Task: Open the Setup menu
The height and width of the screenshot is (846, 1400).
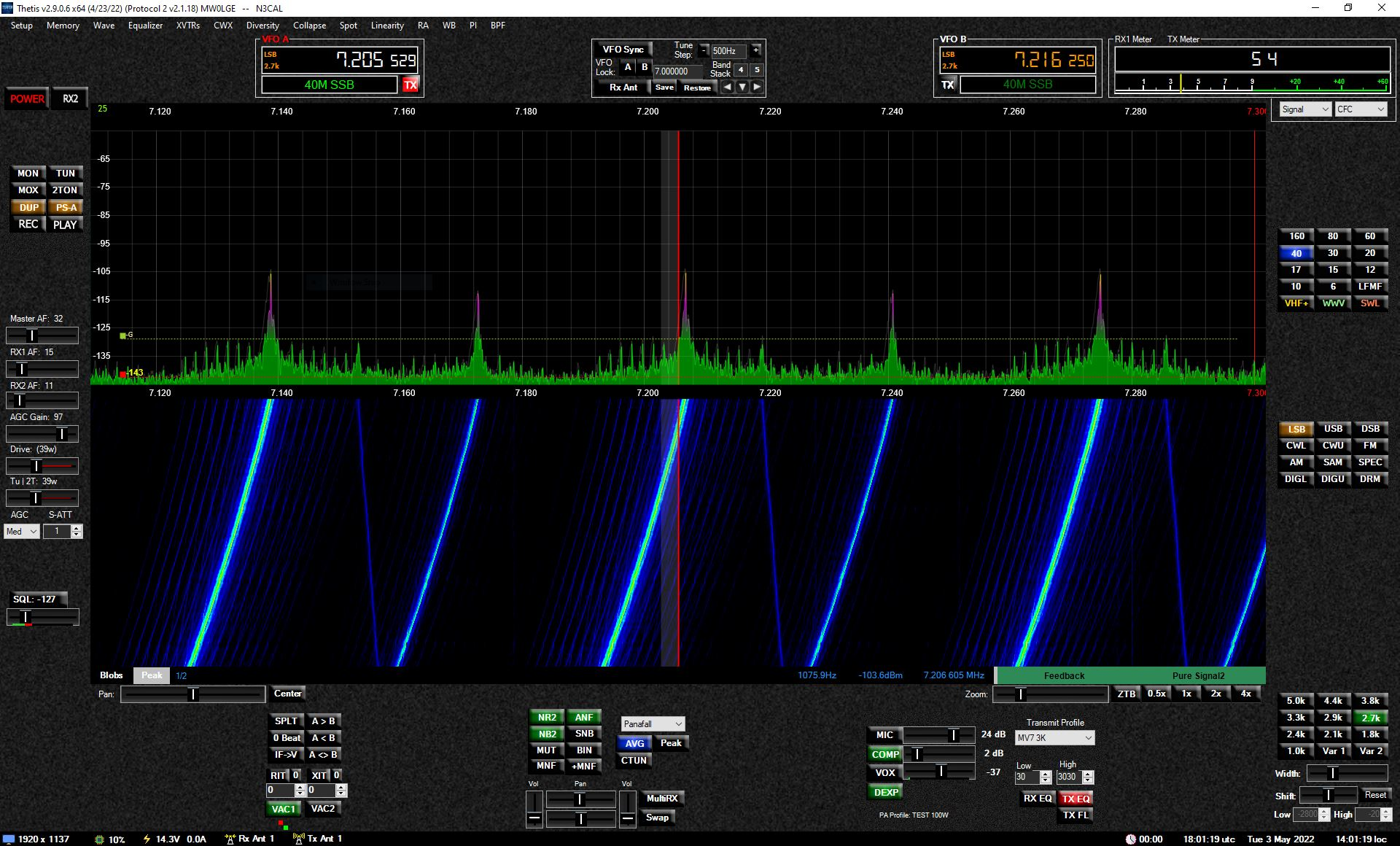Action: coord(21,26)
